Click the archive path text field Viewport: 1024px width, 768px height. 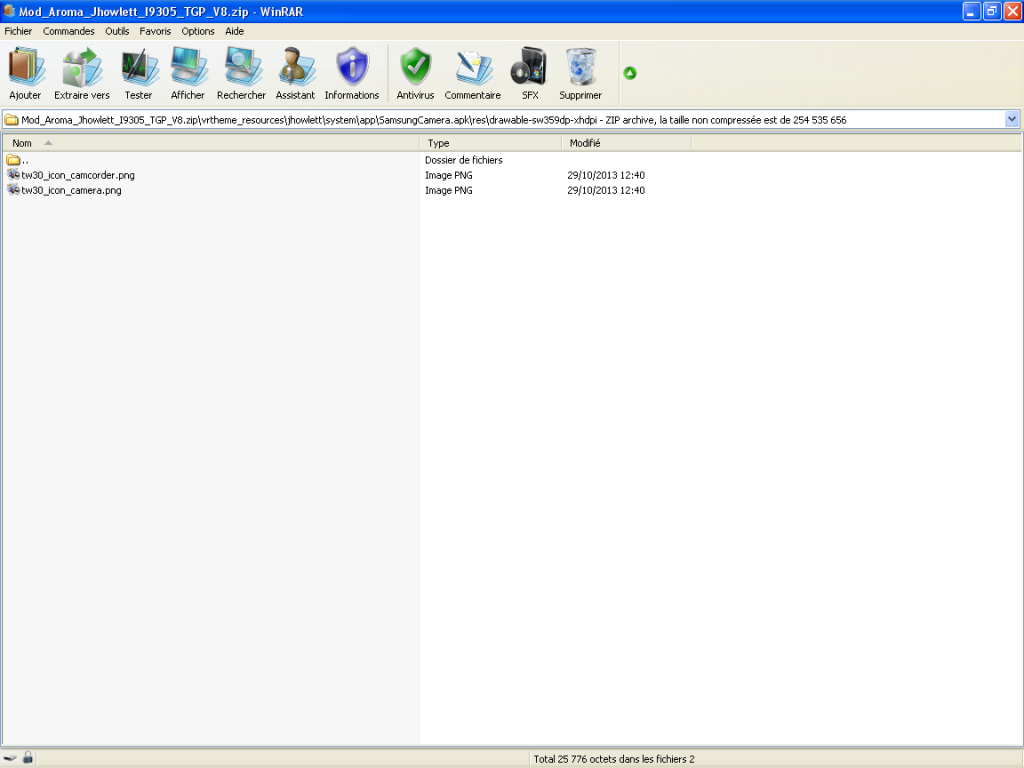(x=512, y=120)
